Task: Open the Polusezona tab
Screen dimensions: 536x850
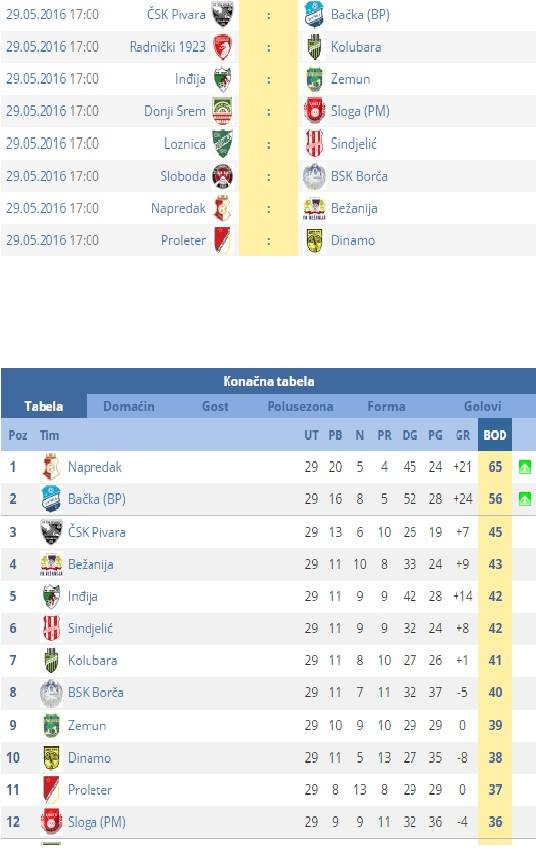Action: click(300, 406)
